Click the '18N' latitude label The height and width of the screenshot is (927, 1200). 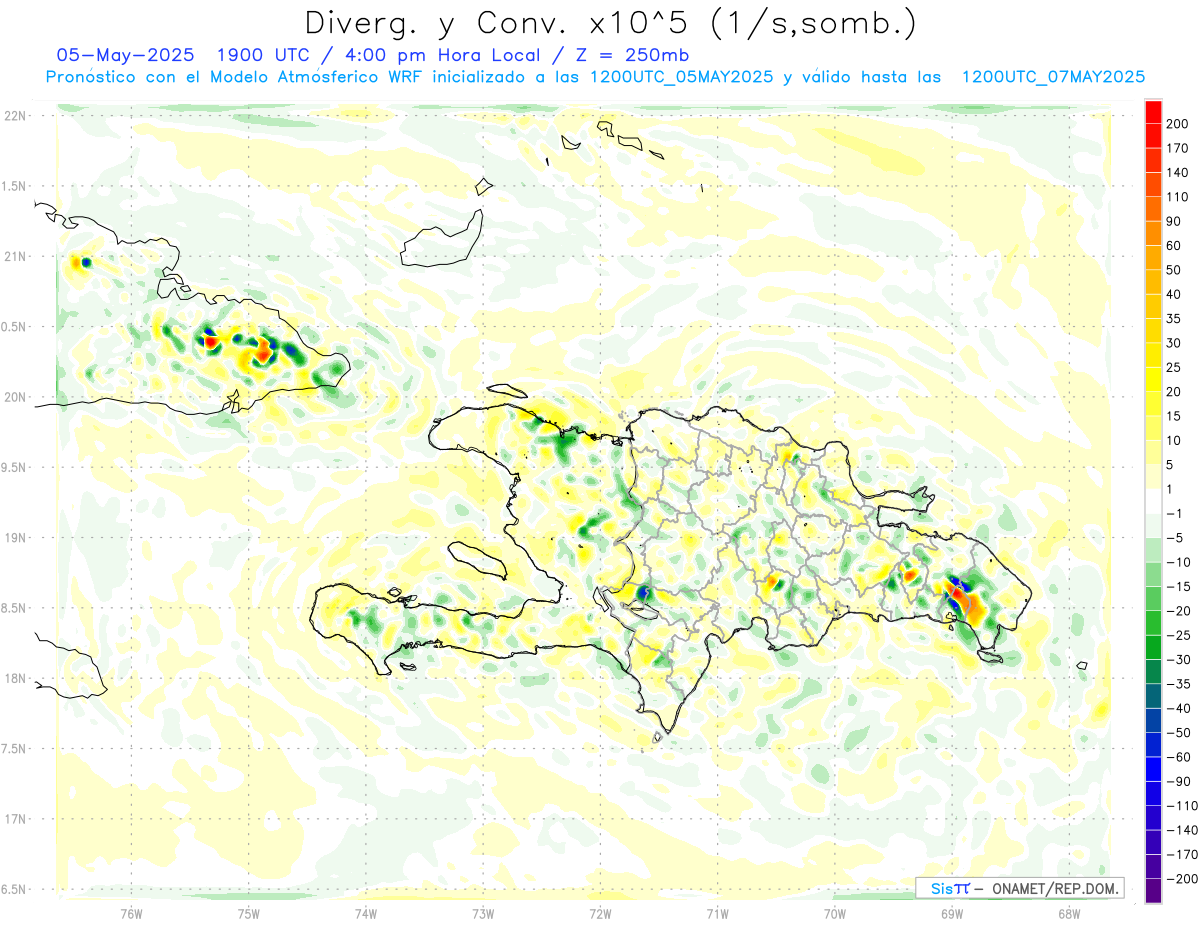click(x=15, y=678)
